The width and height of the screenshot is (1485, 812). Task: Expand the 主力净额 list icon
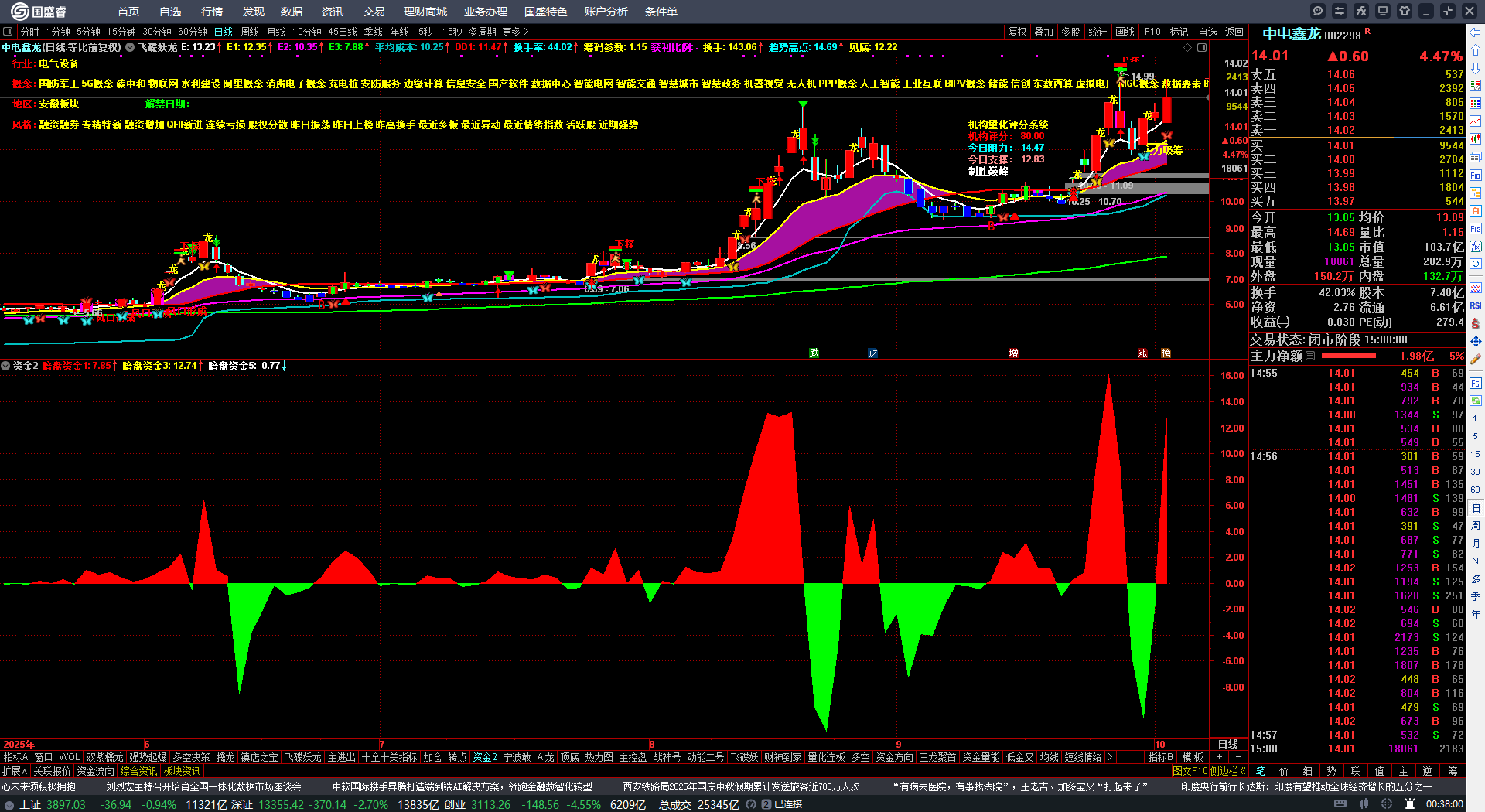(1310, 357)
